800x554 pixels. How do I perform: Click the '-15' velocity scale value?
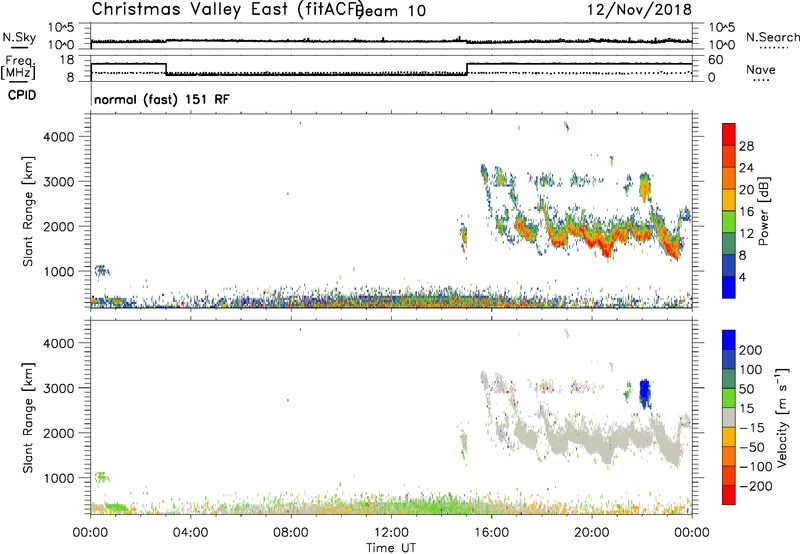(x=752, y=427)
